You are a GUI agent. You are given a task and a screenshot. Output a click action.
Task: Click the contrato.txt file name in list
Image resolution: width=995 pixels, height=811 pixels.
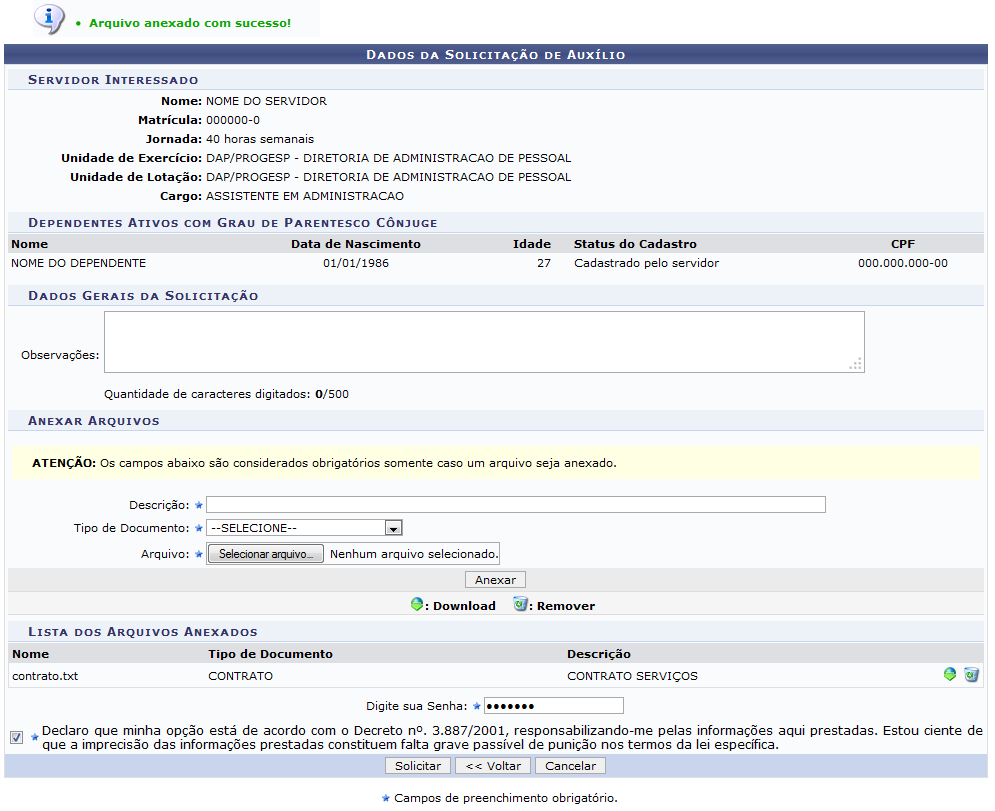[x=45, y=676]
